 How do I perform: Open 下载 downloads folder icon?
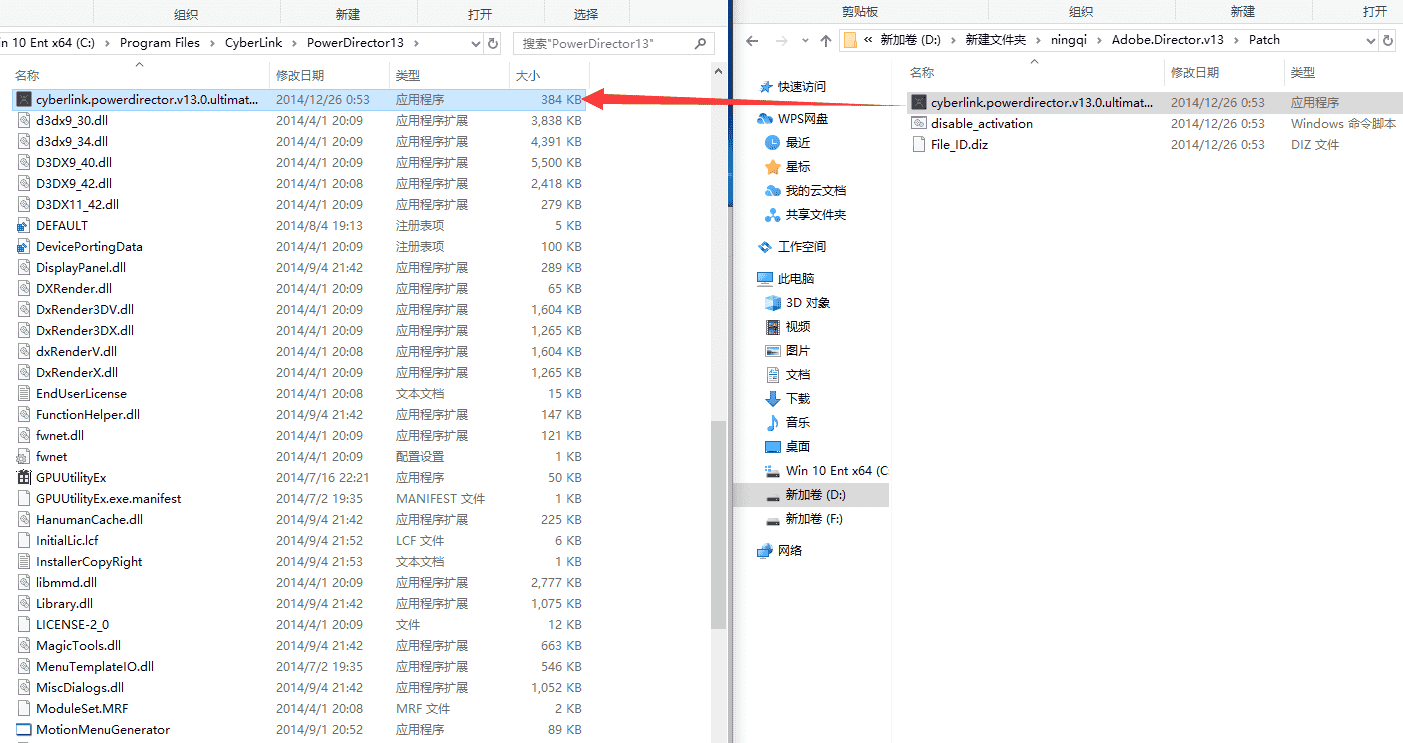tap(772, 399)
